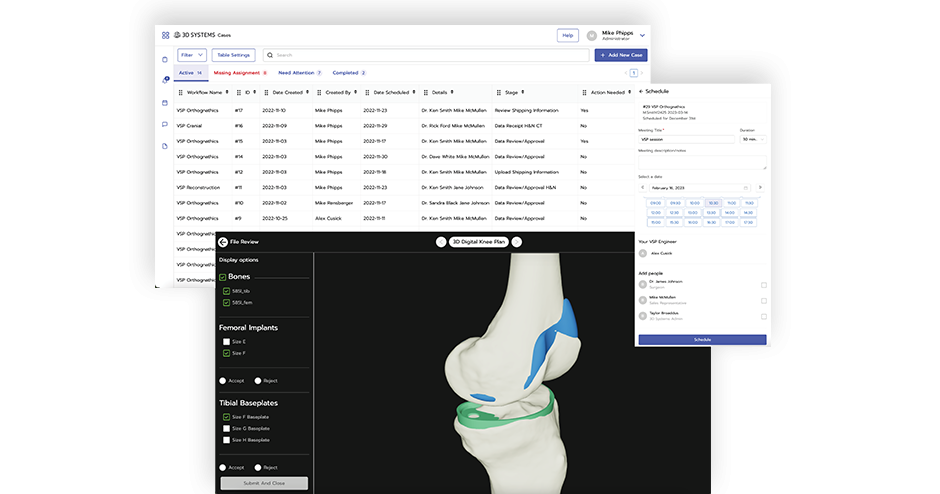Check femoral implant Size E
The image size is (940, 494).
point(227,342)
